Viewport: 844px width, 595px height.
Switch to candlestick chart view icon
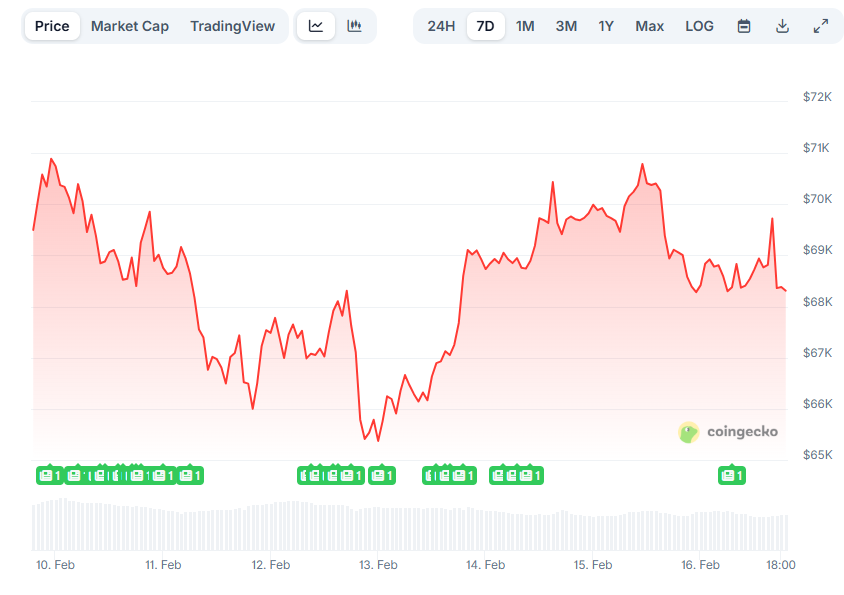354,26
